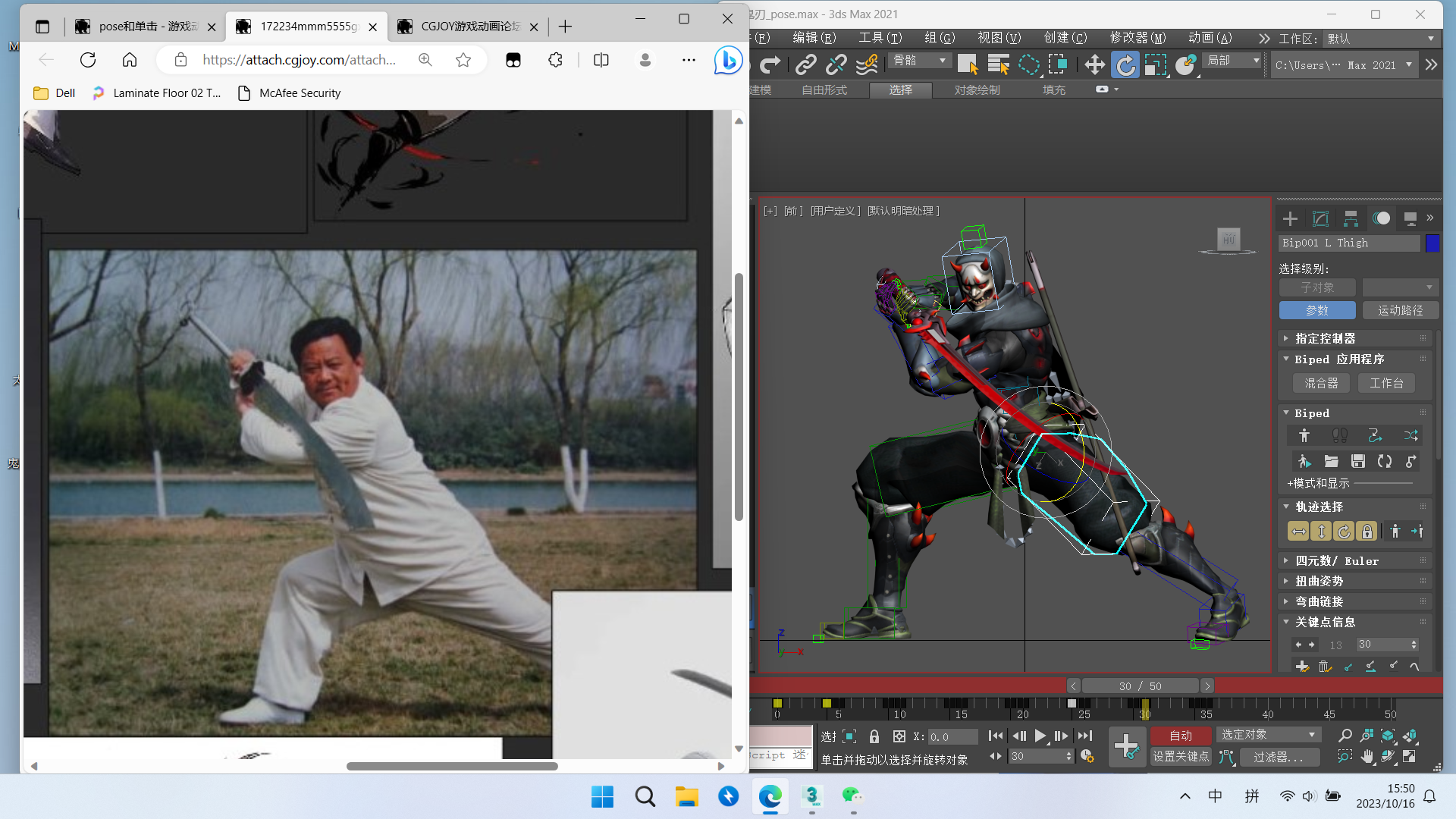Open the Motion panel tab
The width and height of the screenshot is (1456, 819).
tap(1382, 218)
